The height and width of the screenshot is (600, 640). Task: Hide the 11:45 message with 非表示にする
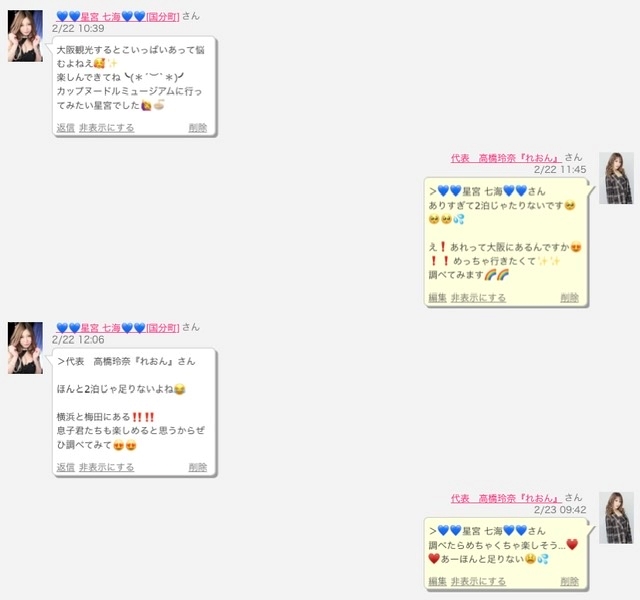pyautogui.click(x=478, y=298)
